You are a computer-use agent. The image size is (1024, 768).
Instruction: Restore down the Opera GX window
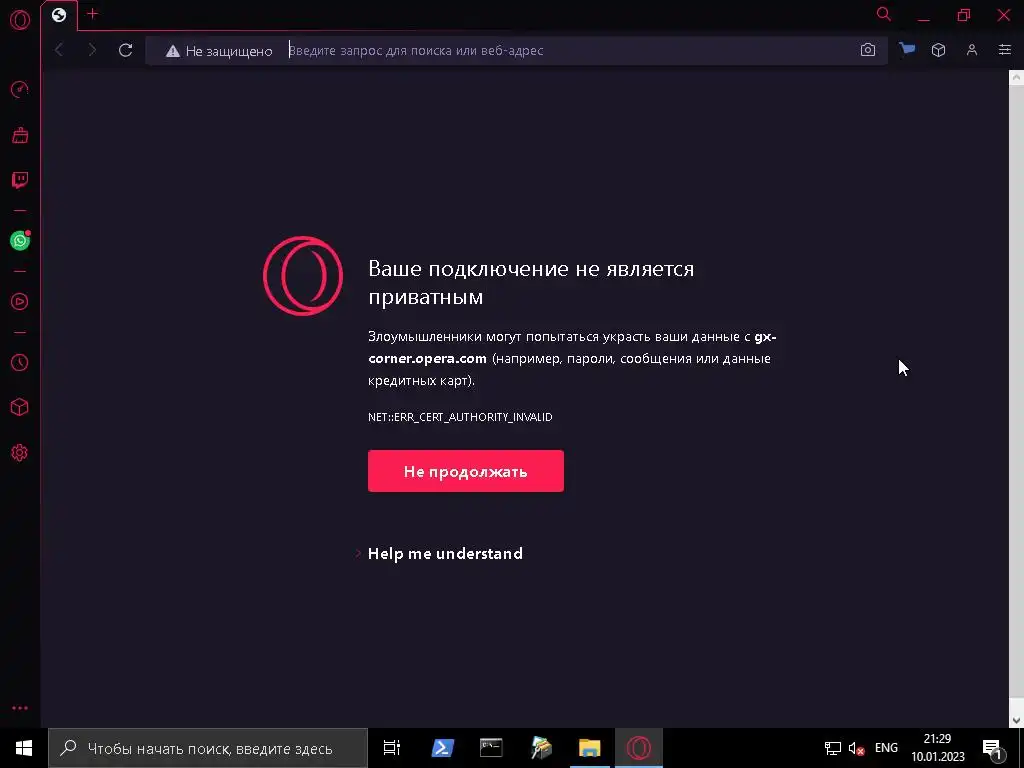click(964, 14)
